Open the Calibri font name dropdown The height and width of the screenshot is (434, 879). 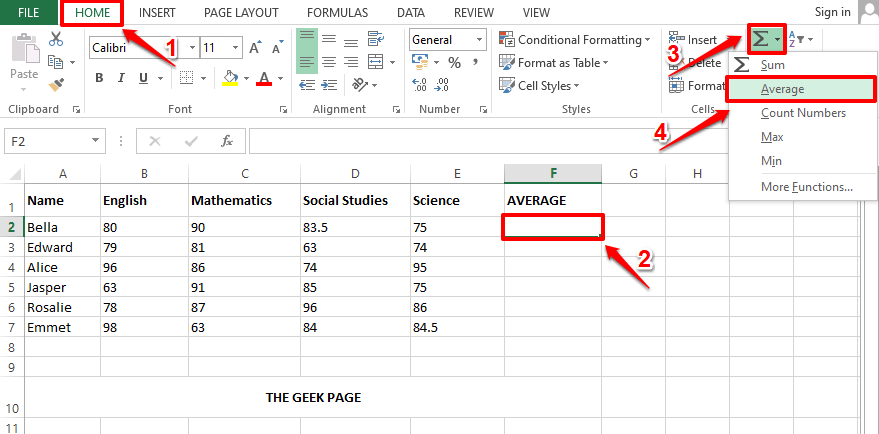tap(192, 48)
